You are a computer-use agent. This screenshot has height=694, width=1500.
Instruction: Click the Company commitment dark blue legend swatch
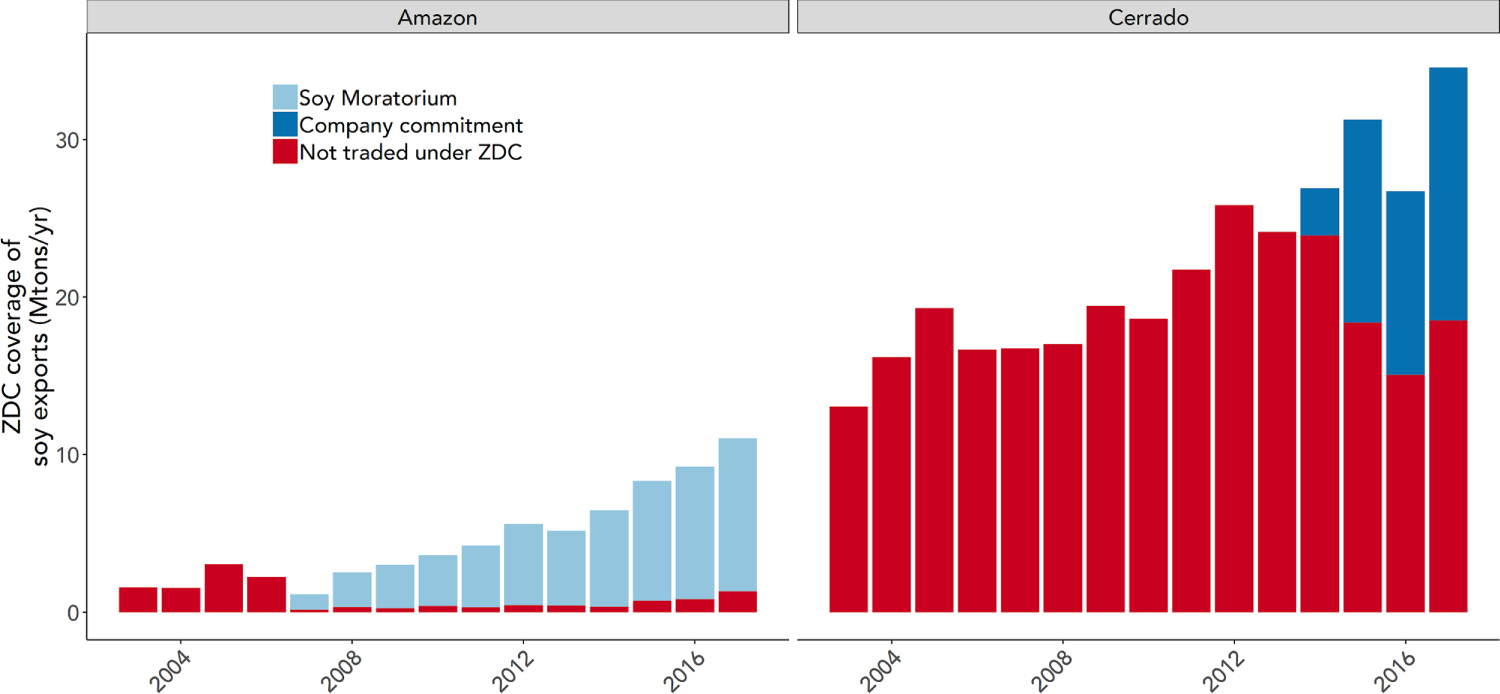click(285, 125)
